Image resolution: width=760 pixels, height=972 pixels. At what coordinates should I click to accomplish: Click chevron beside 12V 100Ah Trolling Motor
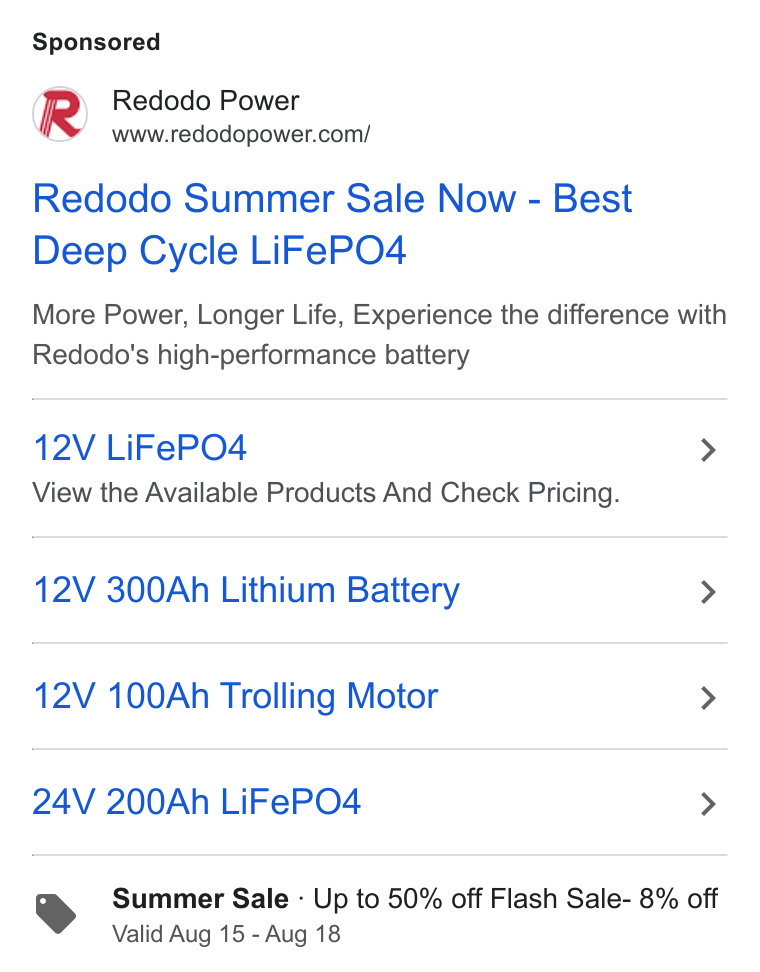pos(708,698)
